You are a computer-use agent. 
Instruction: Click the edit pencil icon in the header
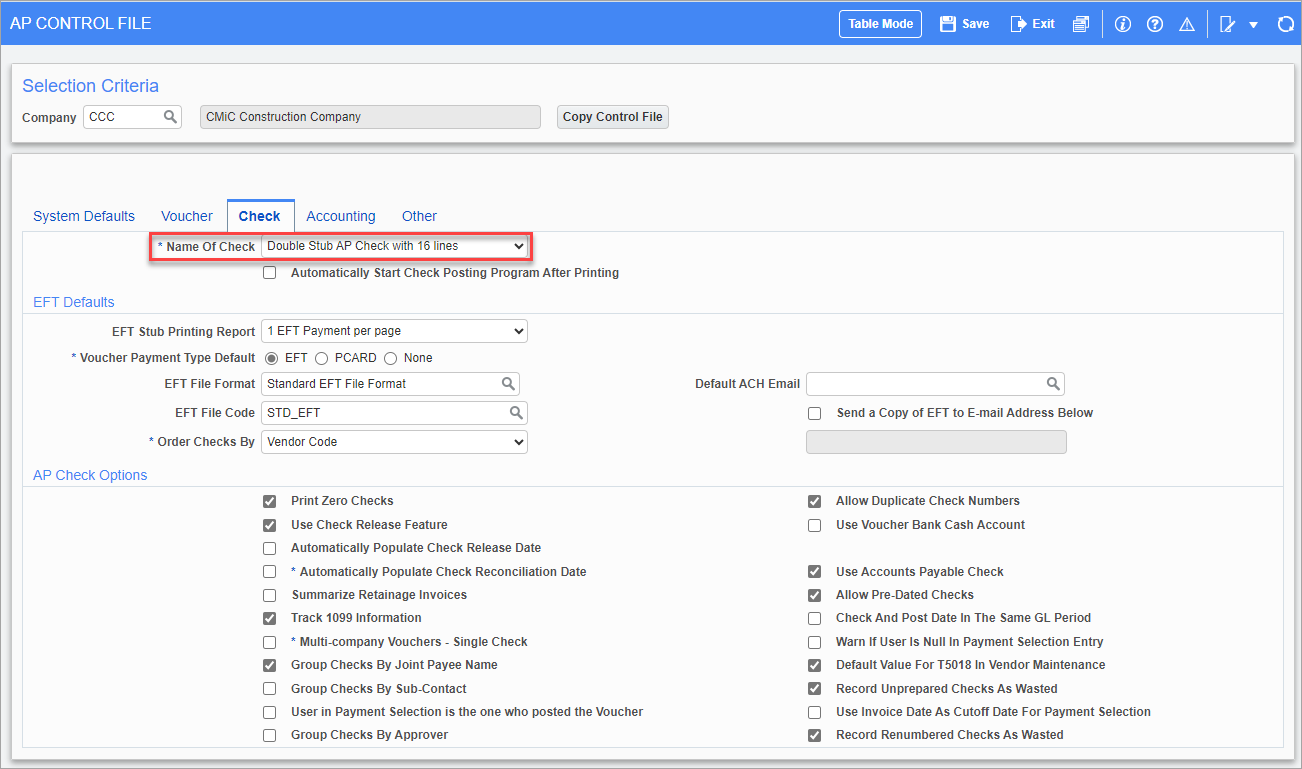click(x=1229, y=23)
